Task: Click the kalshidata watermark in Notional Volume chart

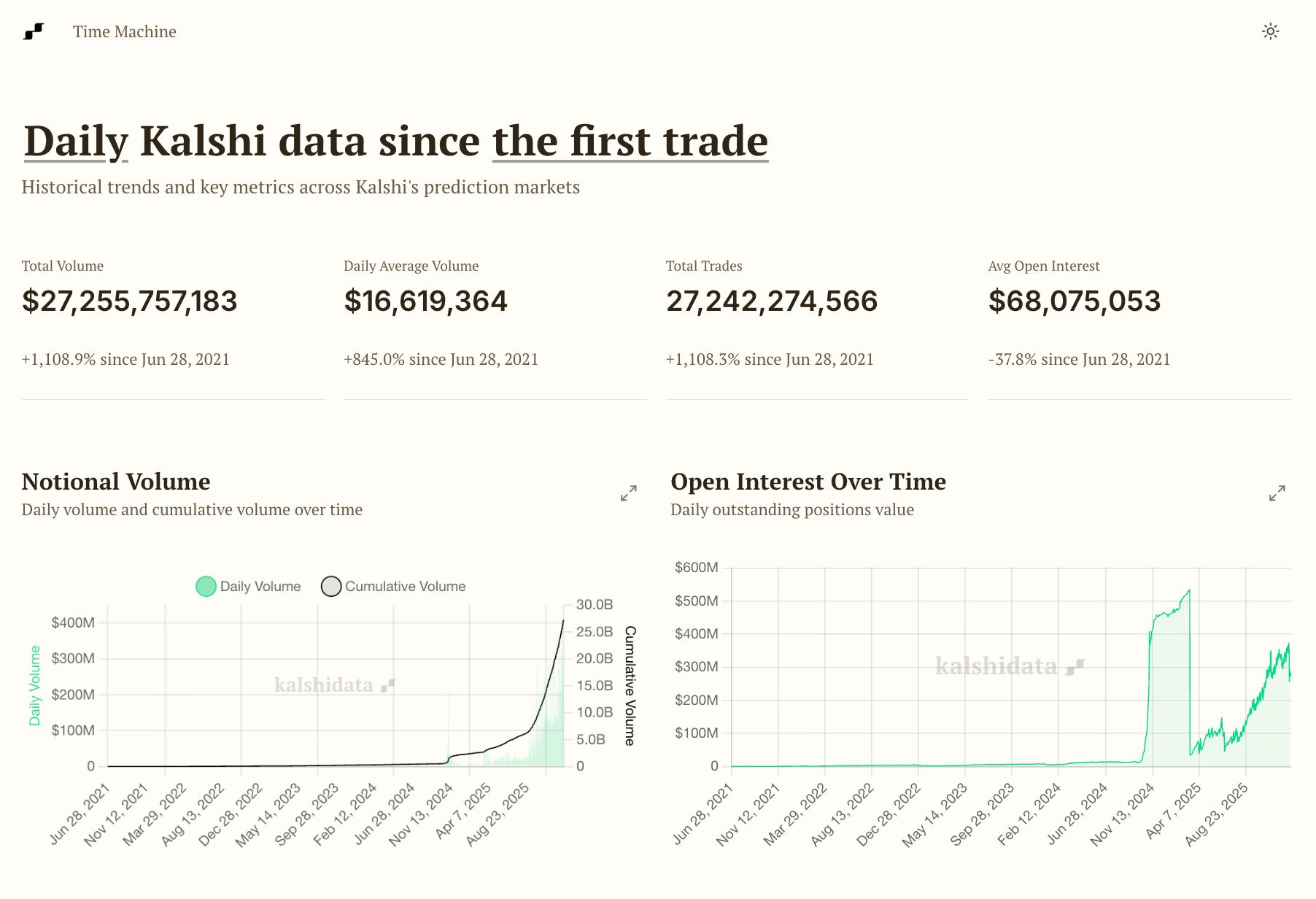Action: point(335,684)
